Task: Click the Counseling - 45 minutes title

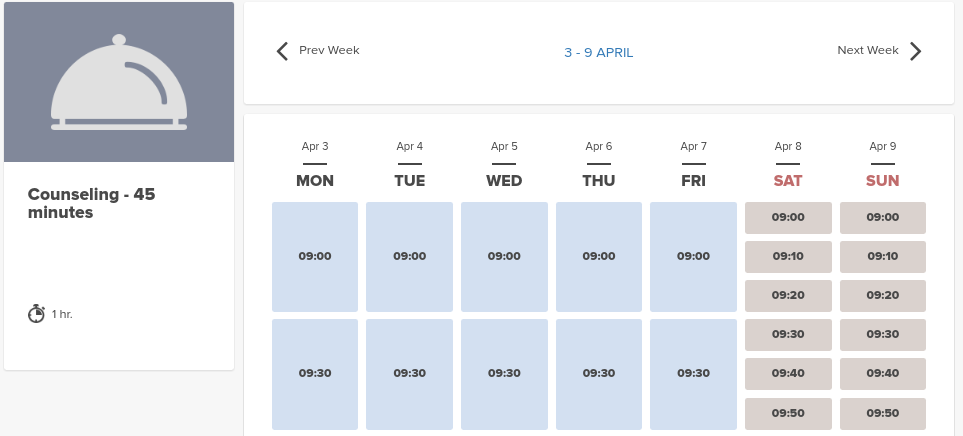Action: point(91,203)
